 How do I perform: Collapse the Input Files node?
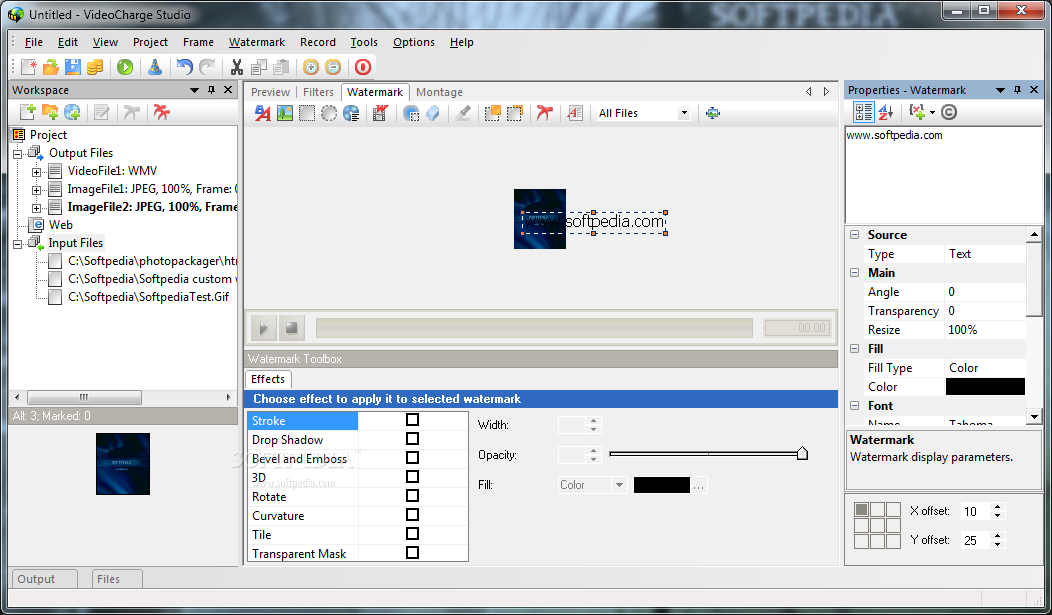pyautogui.click(x=17, y=244)
